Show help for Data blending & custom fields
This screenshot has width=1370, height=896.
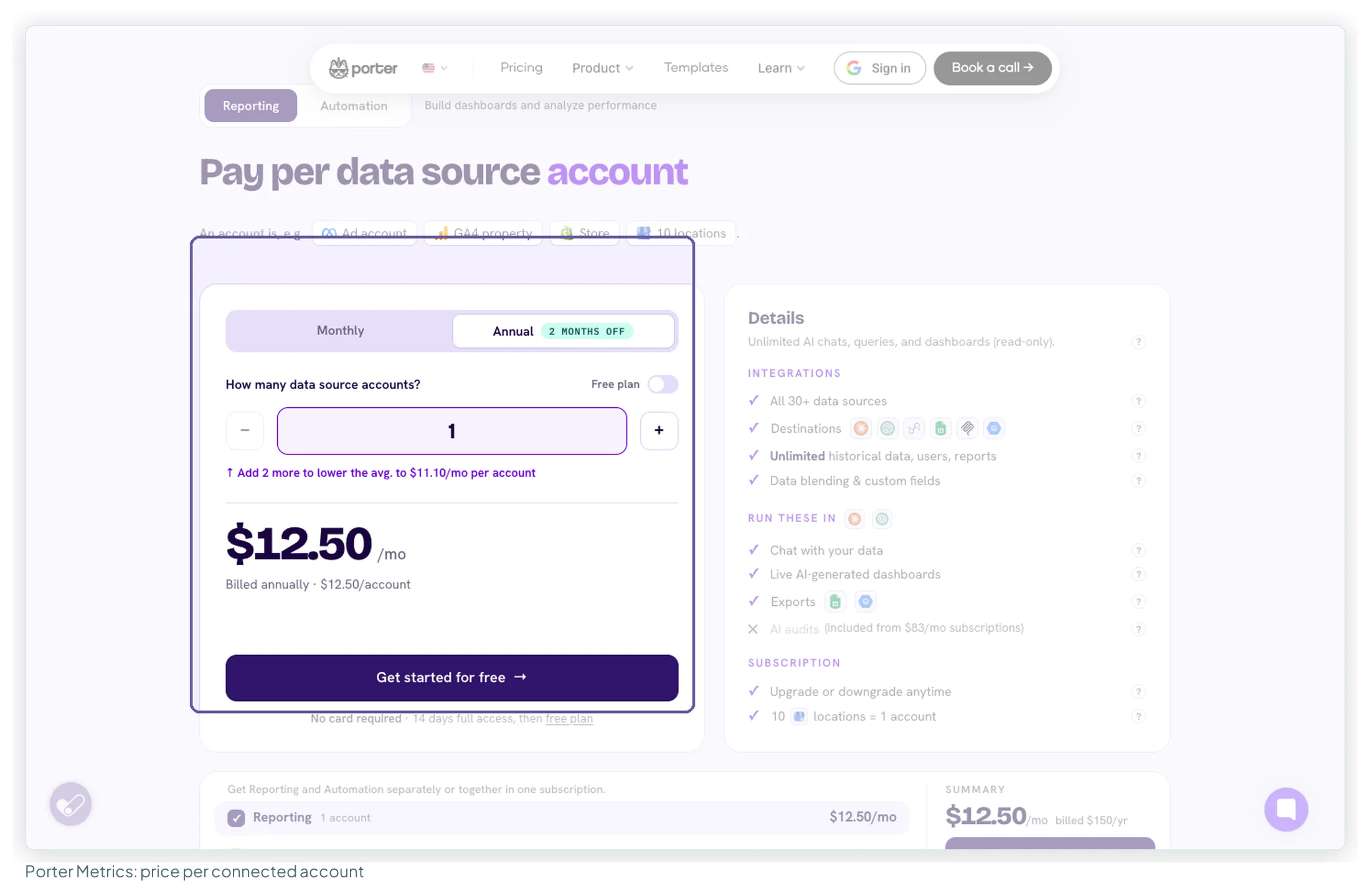1138,481
